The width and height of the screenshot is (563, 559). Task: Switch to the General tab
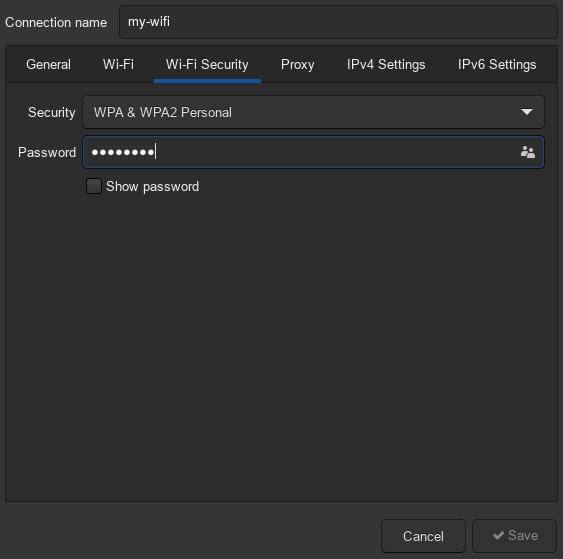[48, 65]
